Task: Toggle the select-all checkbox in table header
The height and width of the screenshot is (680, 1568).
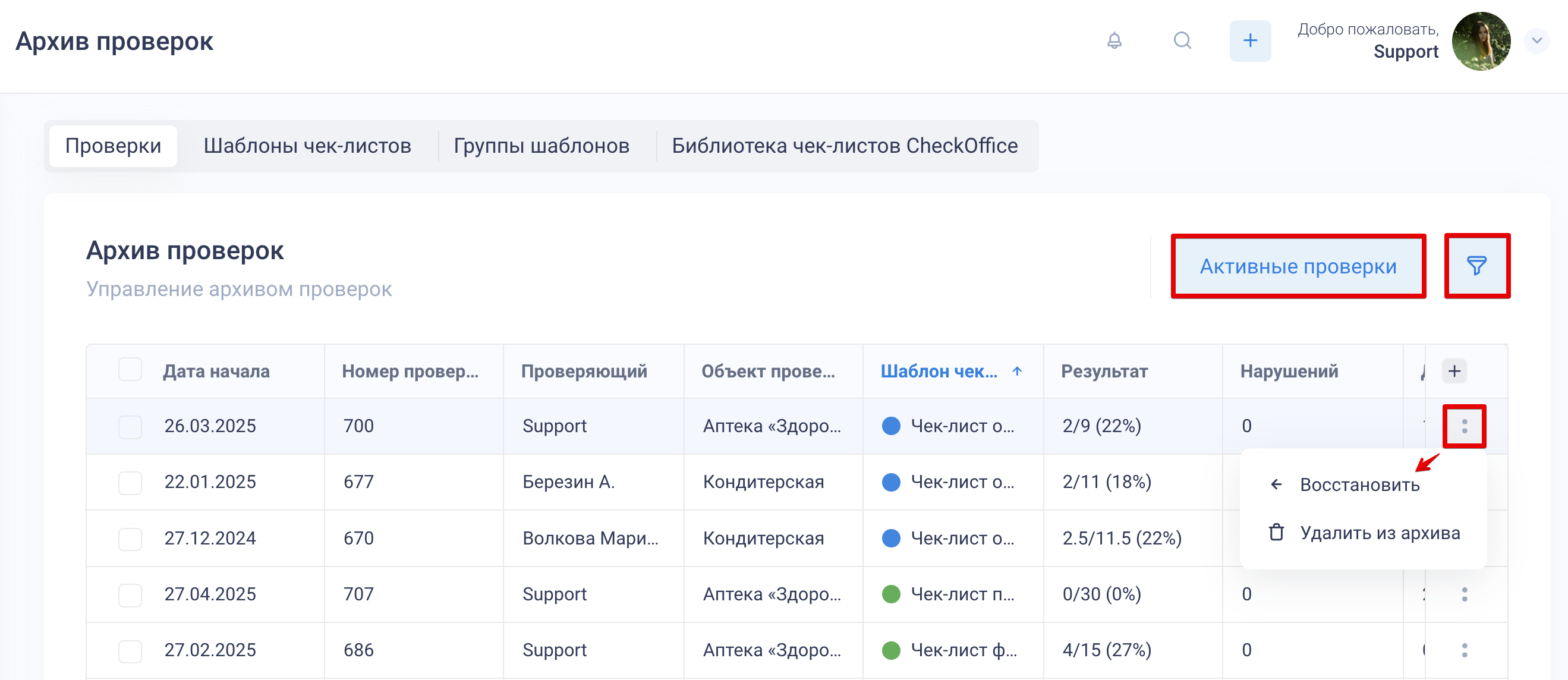Action: point(130,370)
